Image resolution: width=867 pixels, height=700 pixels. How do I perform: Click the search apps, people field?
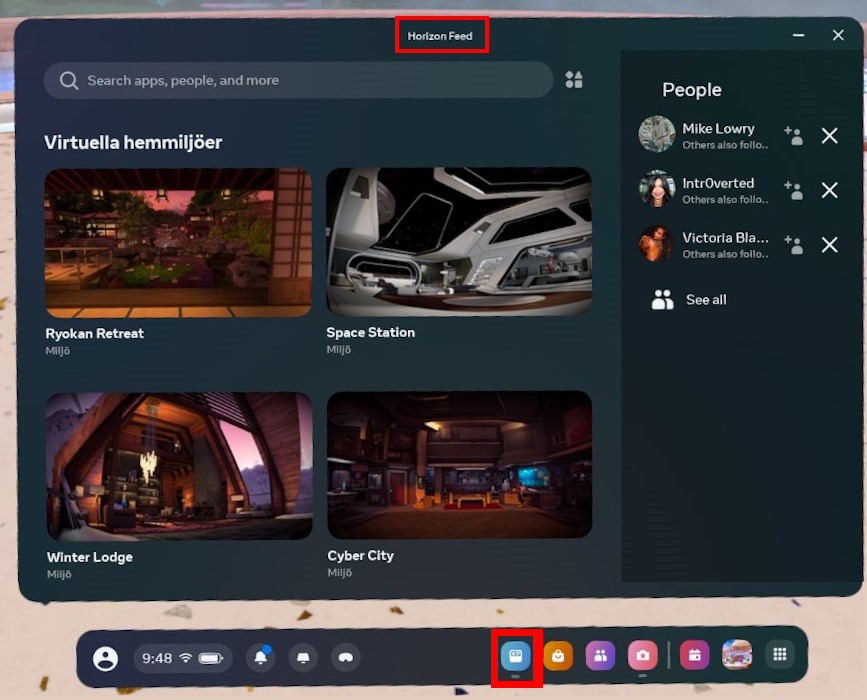pos(298,80)
